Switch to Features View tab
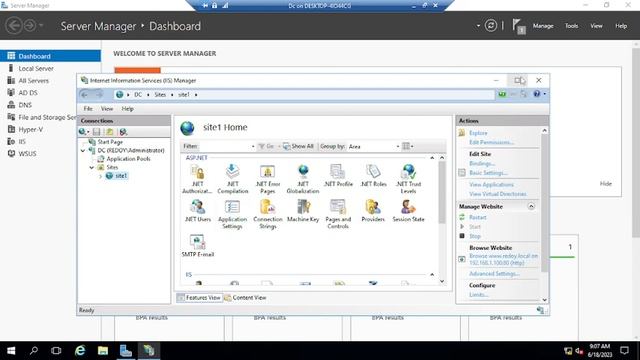The height and width of the screenshot is (360, 640). point(199,298)
